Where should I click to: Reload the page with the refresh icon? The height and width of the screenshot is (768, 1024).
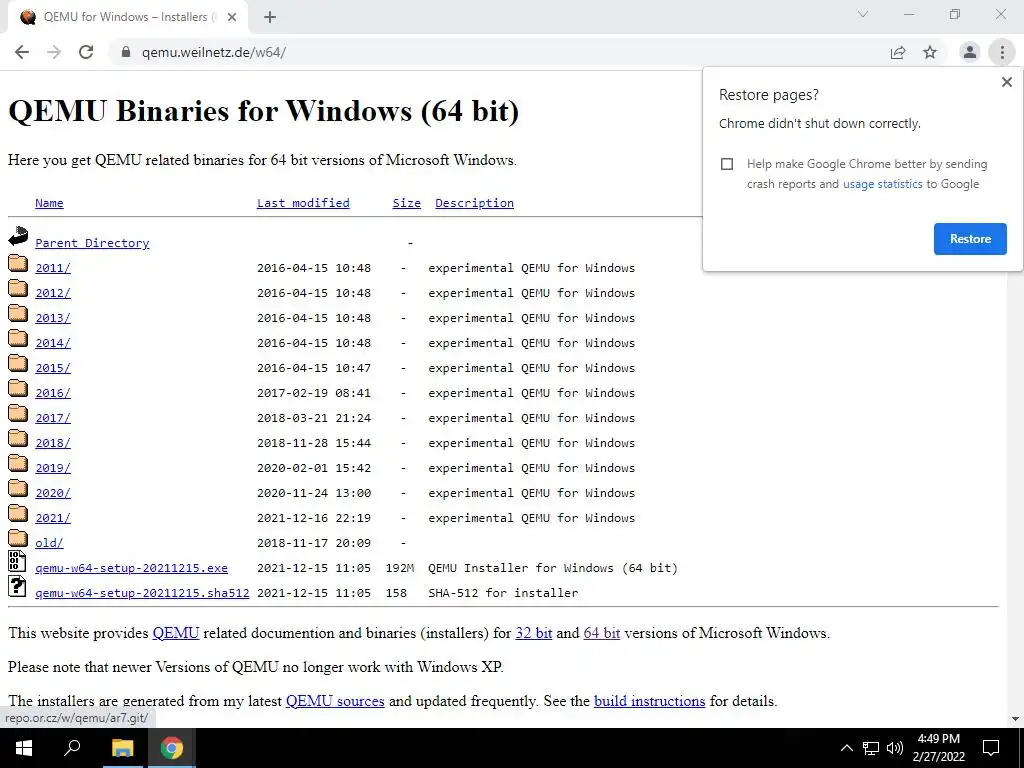[x=86, y=52]
